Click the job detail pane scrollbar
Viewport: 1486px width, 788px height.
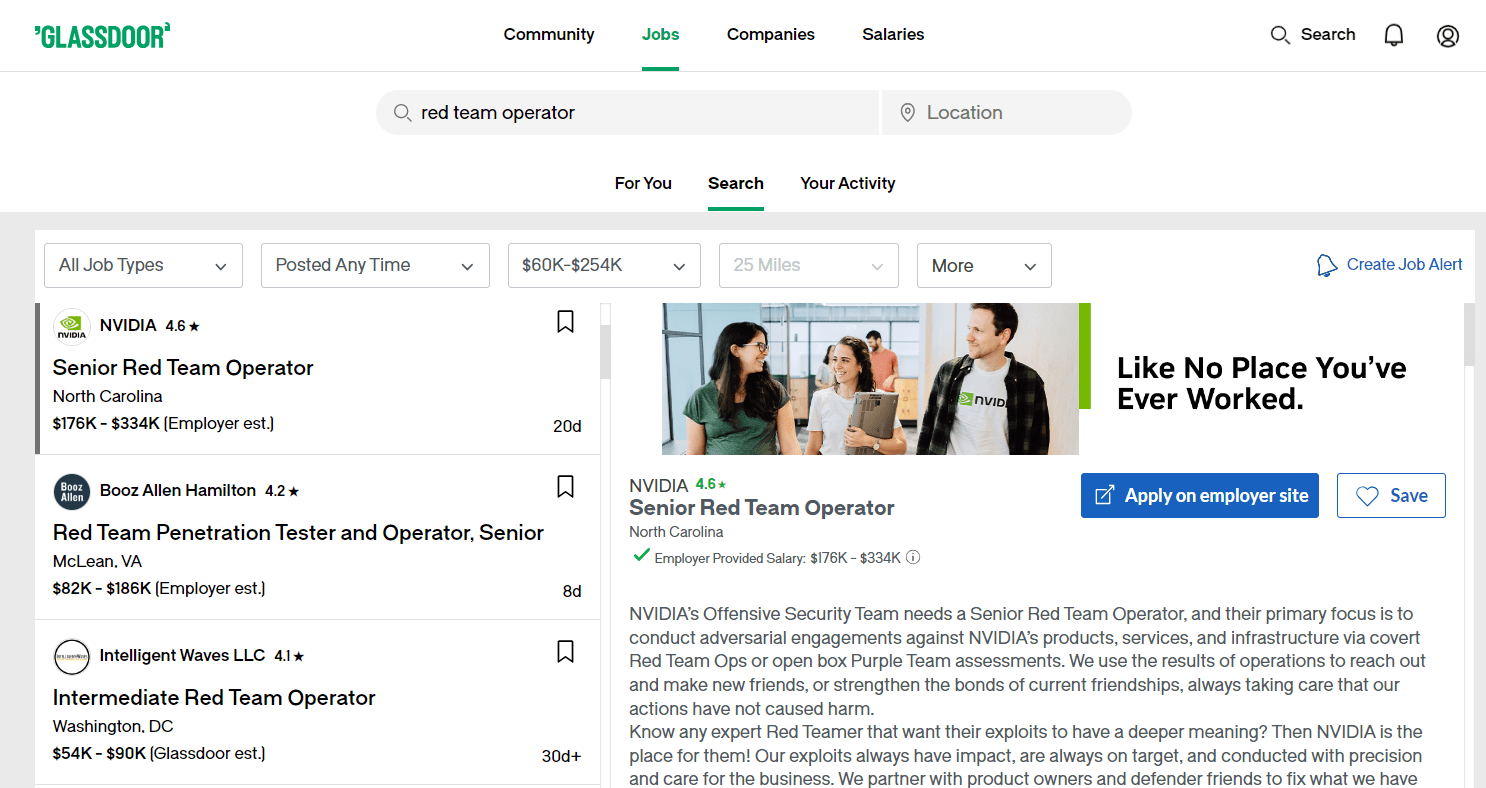pyautogui.click(x=1469, y=334)
